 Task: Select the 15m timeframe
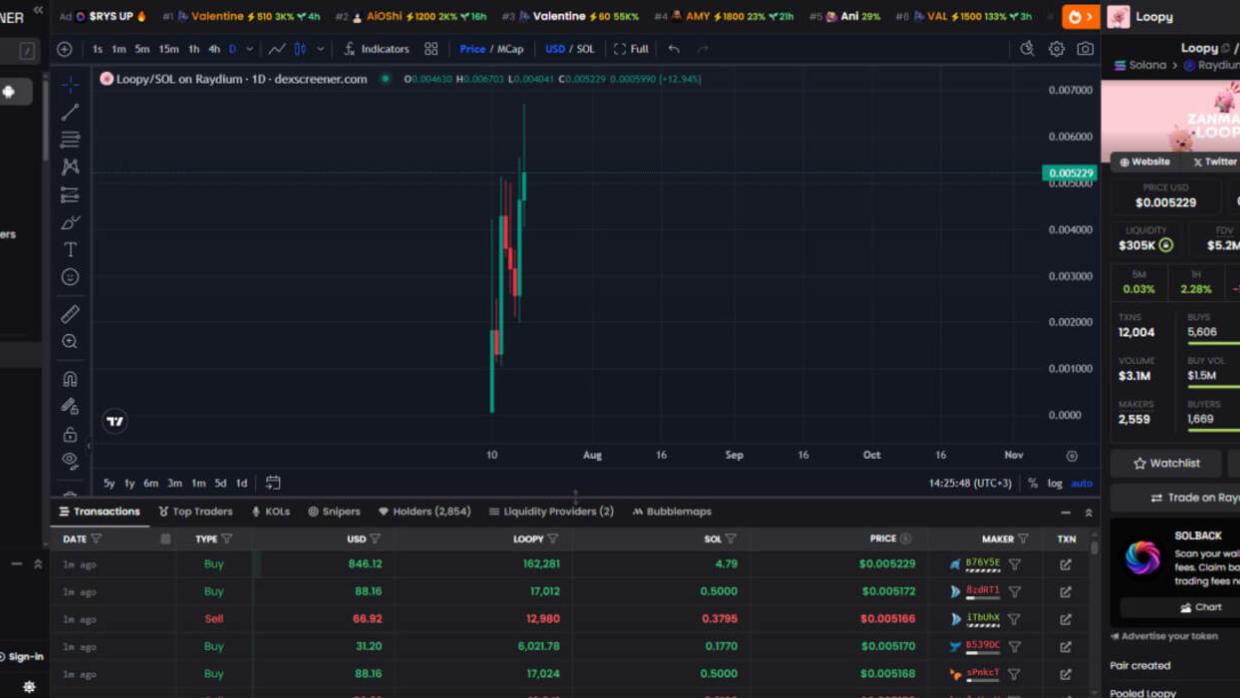[x=169, y=49]
